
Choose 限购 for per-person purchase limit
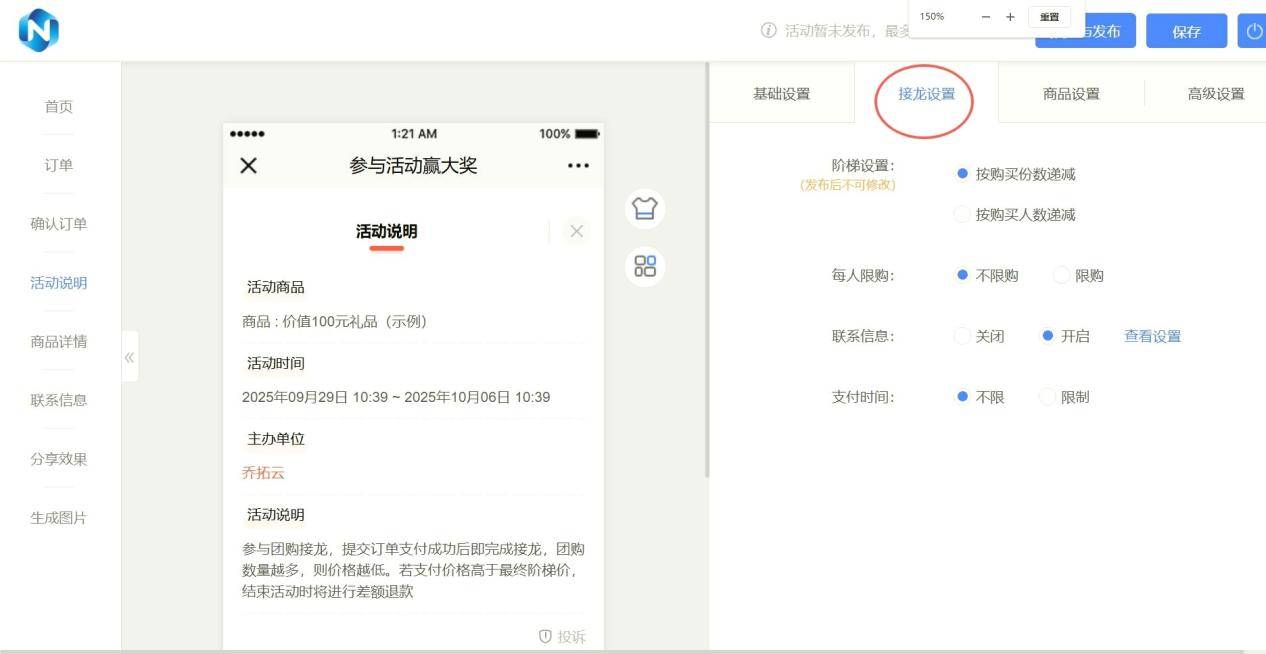[1061, 276]
